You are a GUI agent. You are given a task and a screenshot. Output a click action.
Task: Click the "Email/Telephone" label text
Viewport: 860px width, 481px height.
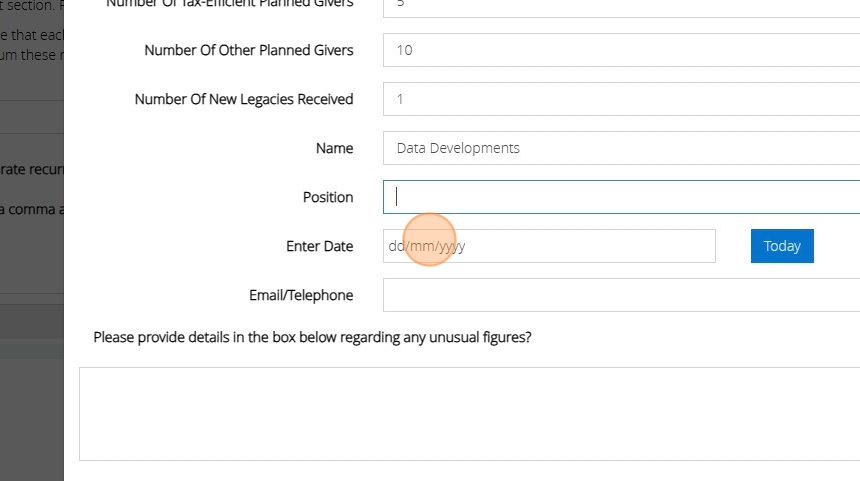(301, 295)
